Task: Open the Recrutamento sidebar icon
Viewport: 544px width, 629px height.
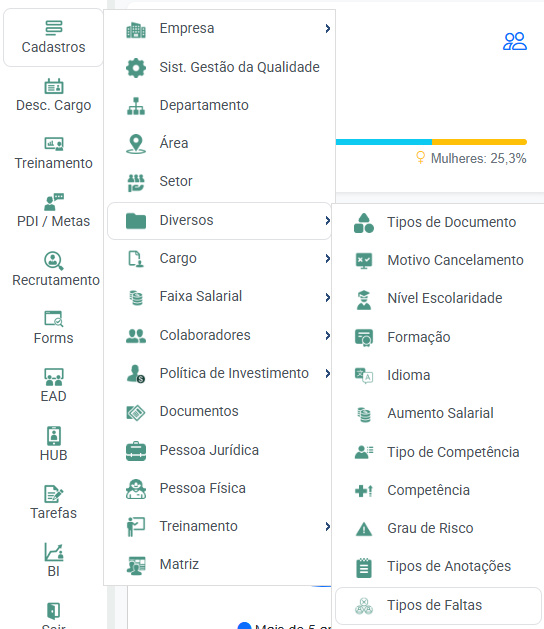Action: (53, 261)
